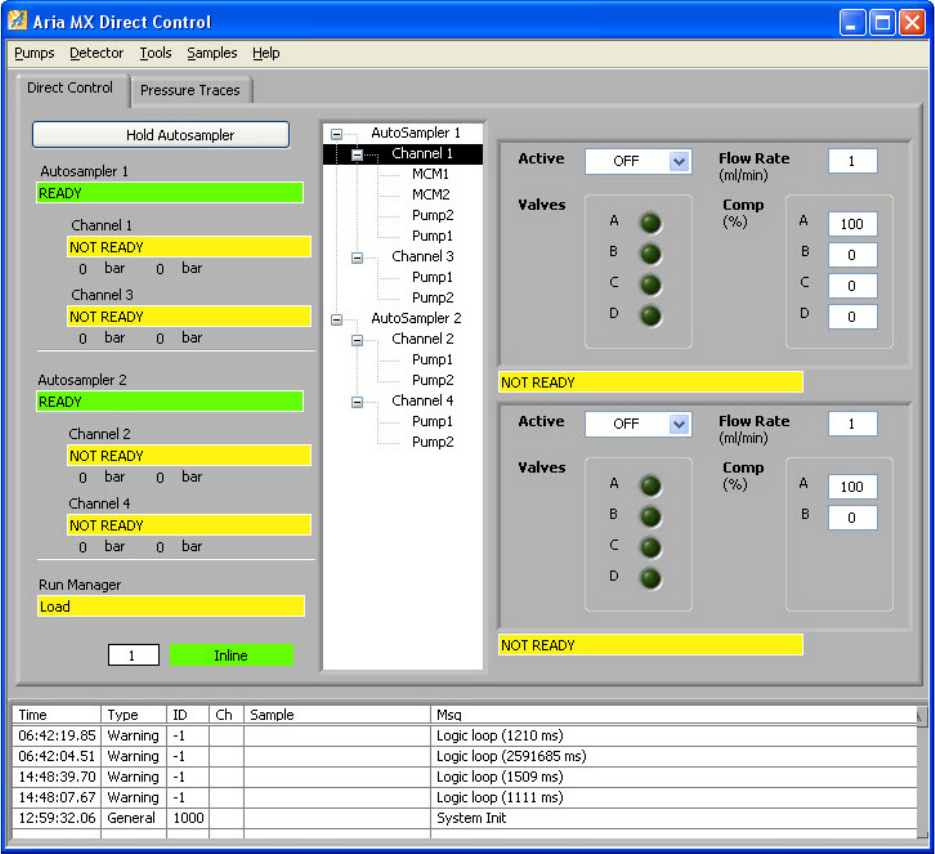Image resolution: width=935 pixels, height=854 pixels.
Task: Select Pump1 under Channel 1
Action: (432, 236)
